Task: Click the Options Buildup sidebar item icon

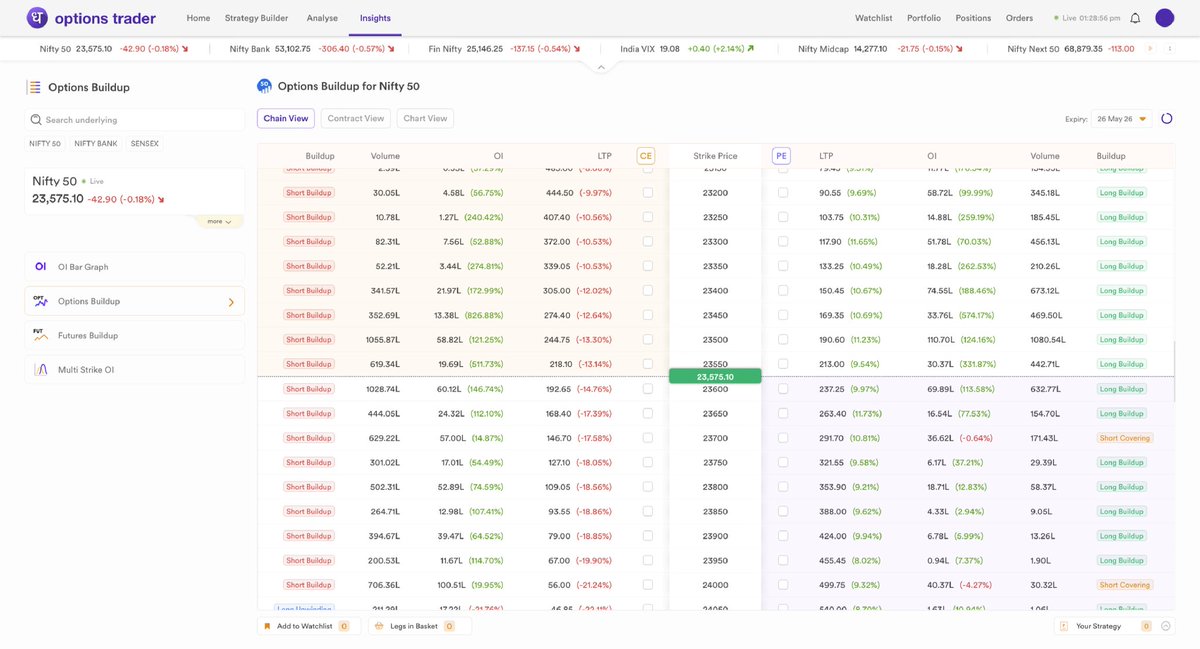Action: pyautogui.click(x=41, y=301)
